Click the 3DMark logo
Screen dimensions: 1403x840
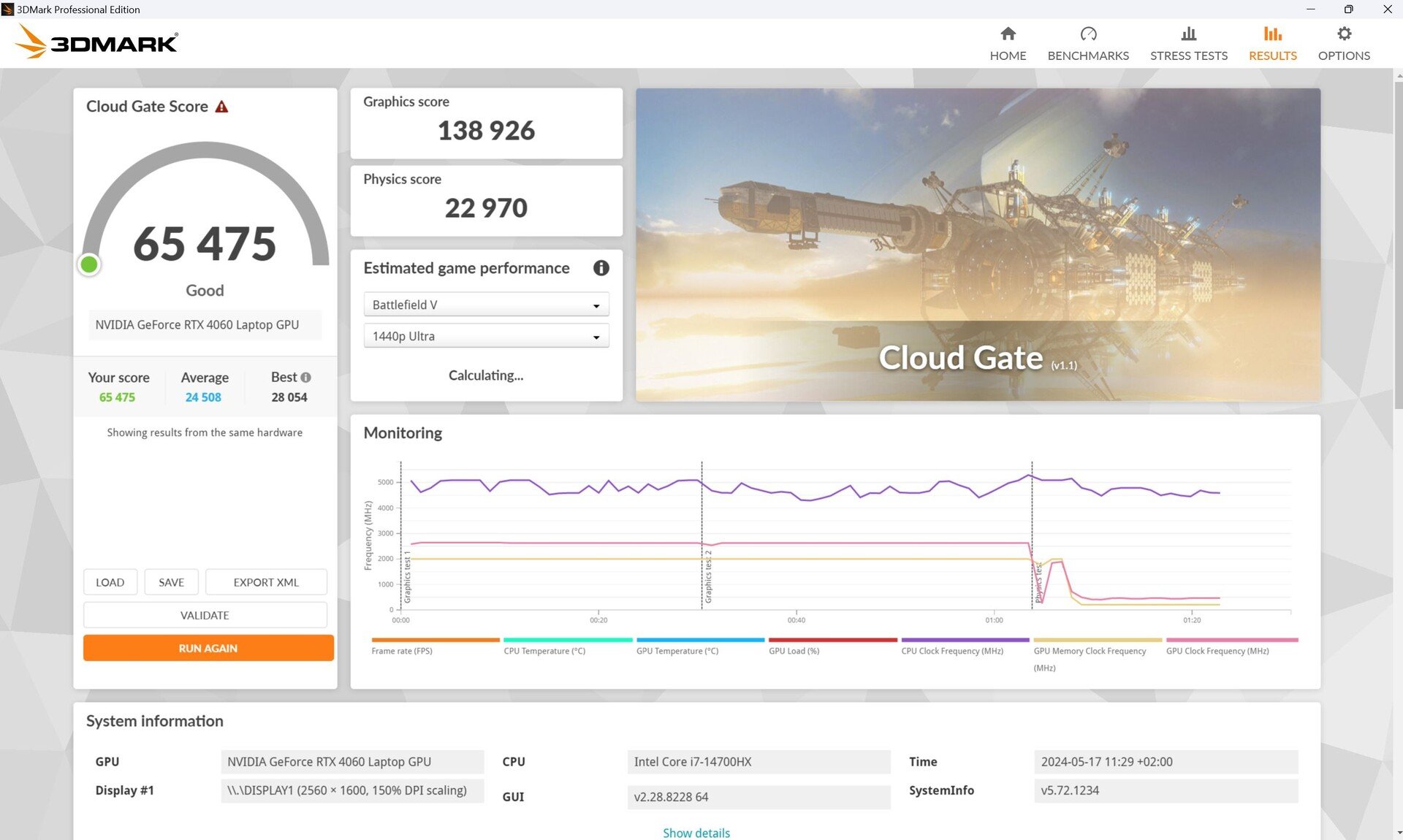tap(96, 42)
